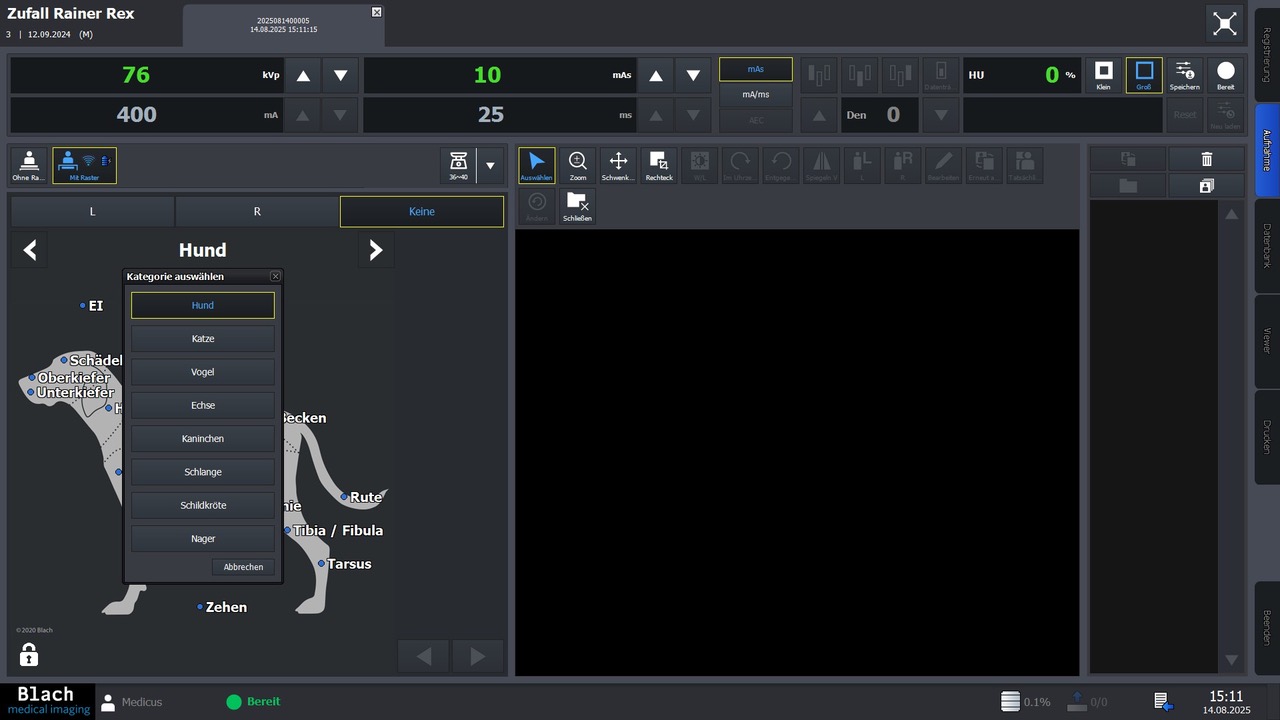Click the Schließen folder icon
This screenshot has width=1280, height=720.
click(578, 205)
